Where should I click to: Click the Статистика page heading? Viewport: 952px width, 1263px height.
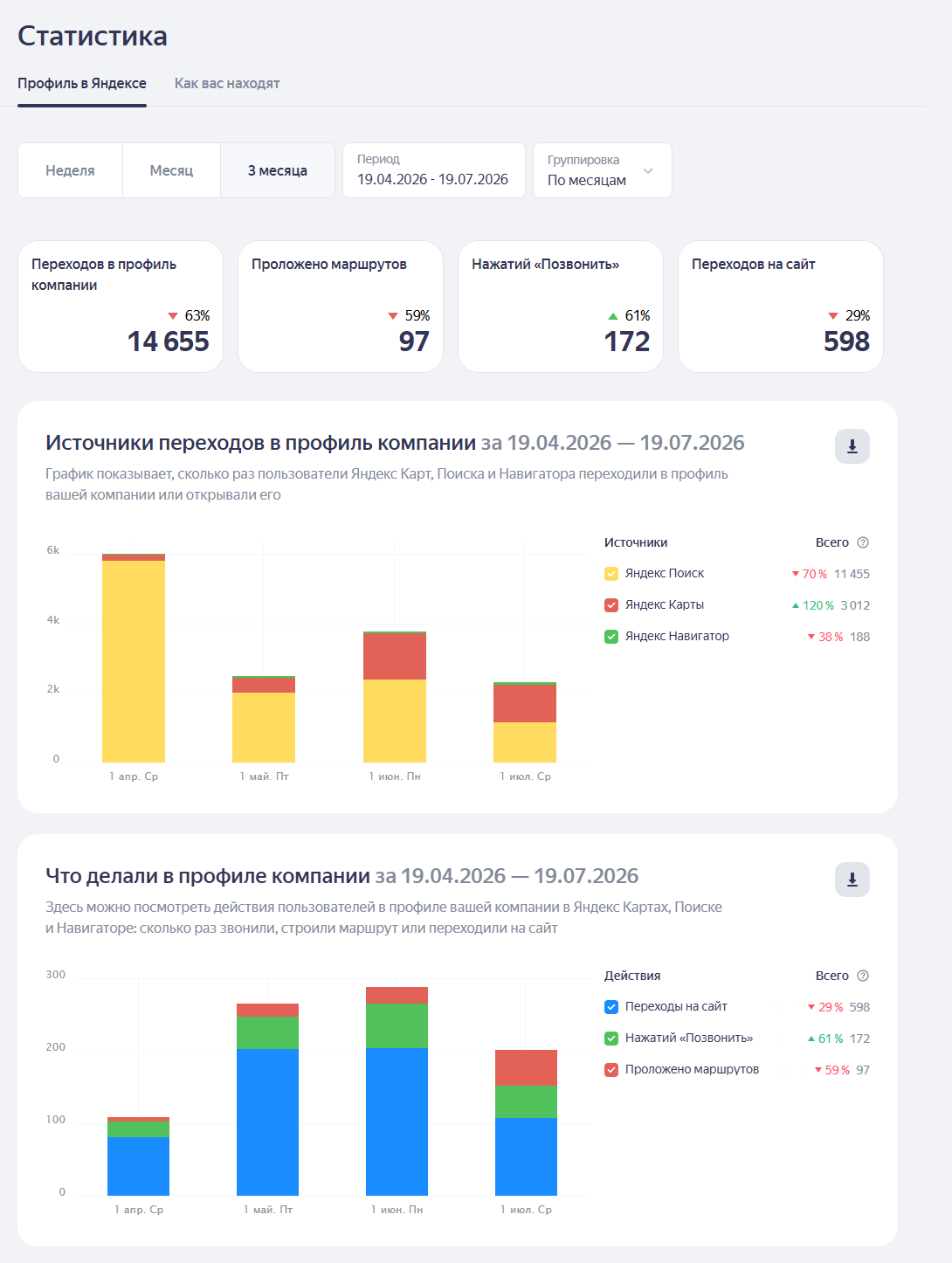pos(93,36)
